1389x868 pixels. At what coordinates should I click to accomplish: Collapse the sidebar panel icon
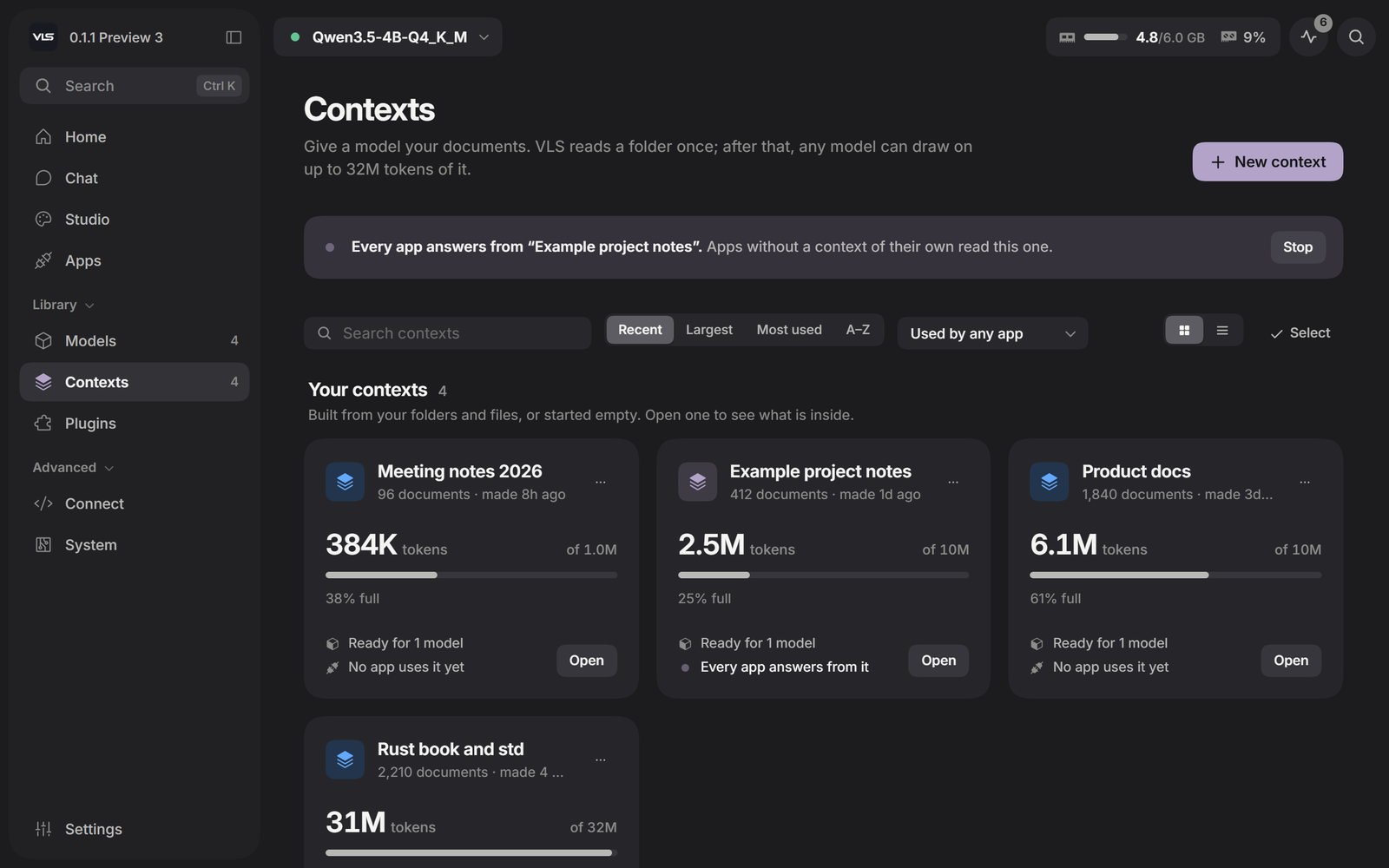pyautogui.click(x=234, y=37)
